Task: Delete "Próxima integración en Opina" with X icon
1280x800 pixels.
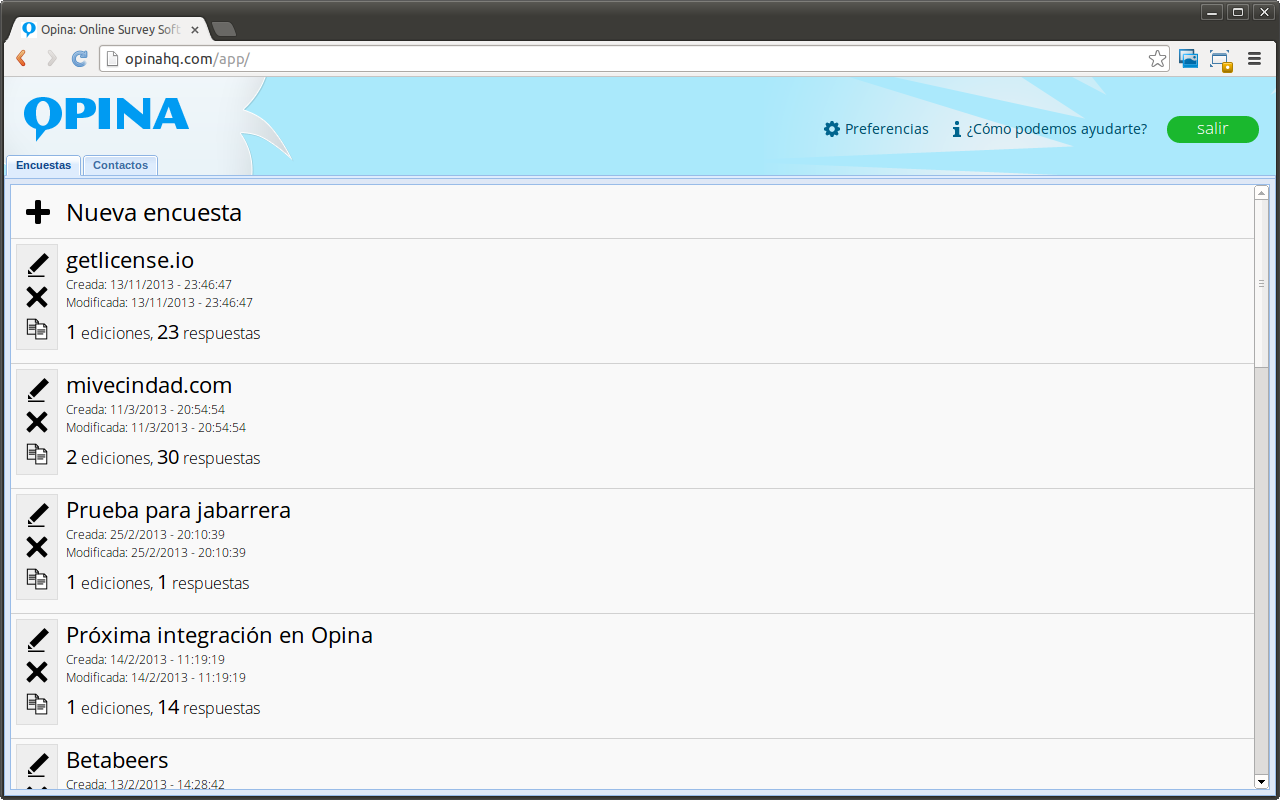Action: coord(37,672)
